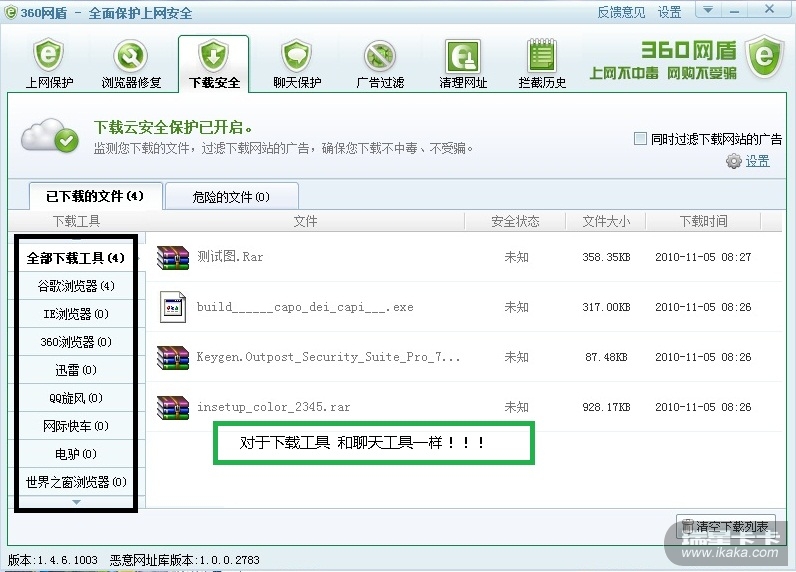Image resolution: width=796 pixels, height=572 pixels.
Task: Select 世界之窗浏览器 (0) in sidebar
Action: pyautogui.click(x=76, y=482)
